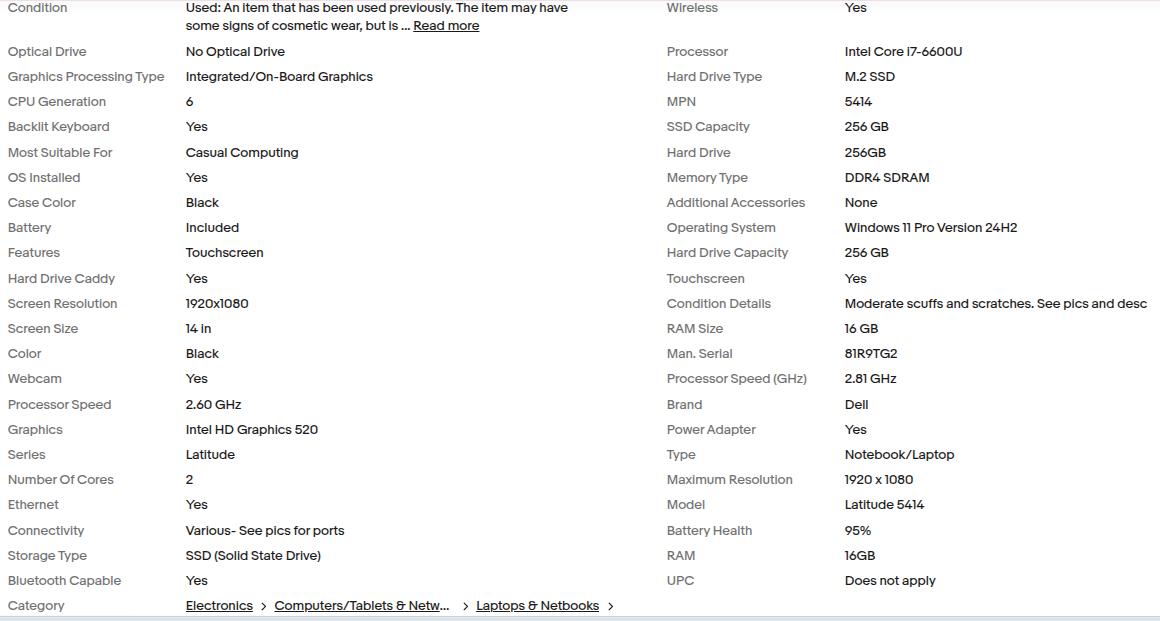Click the 'Notebook/Laptop' type value
This screenshot has width=1160, height=621.
(x=900, y=455)
